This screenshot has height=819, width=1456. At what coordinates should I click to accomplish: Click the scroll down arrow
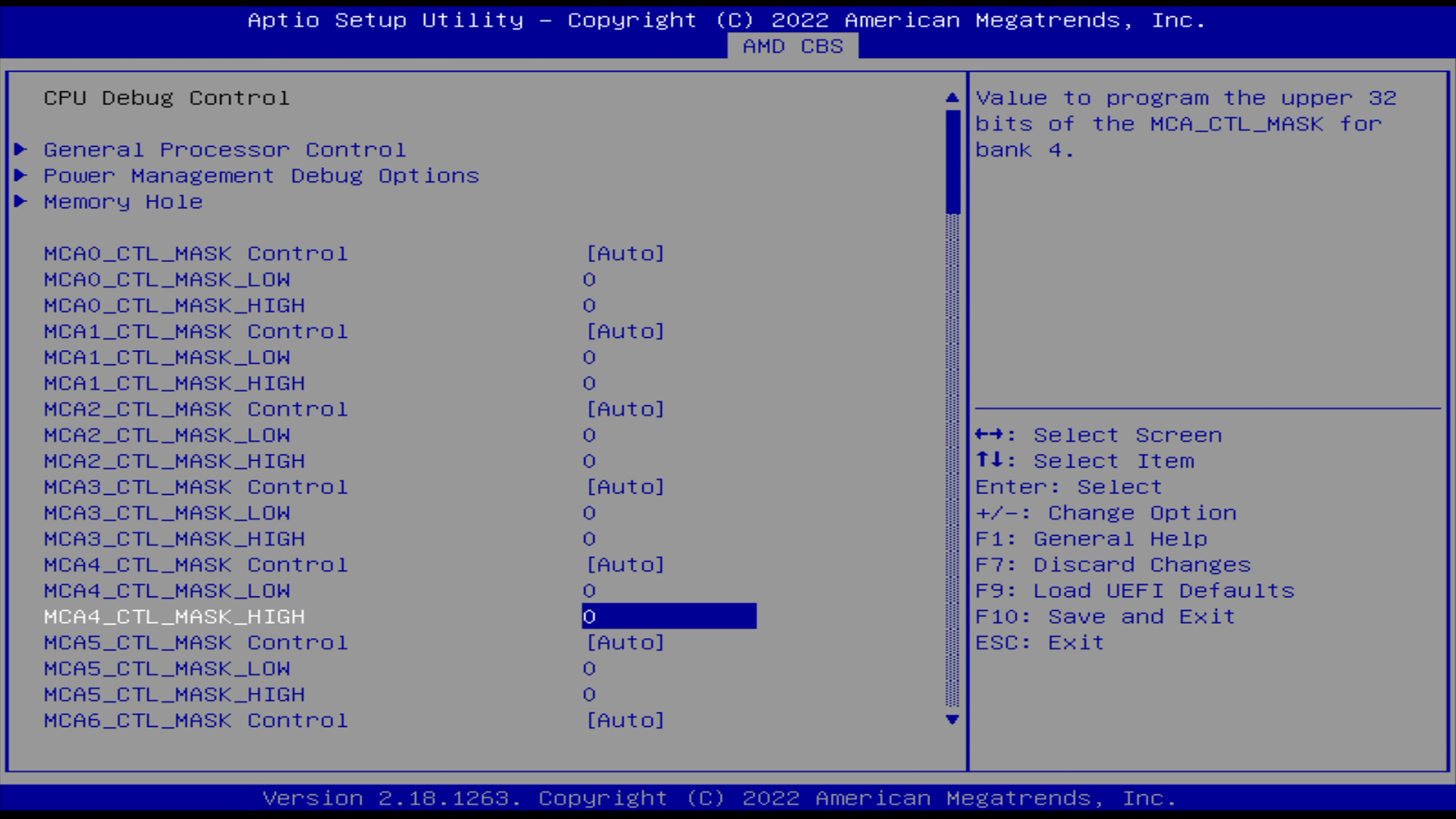tap(952, 720)
